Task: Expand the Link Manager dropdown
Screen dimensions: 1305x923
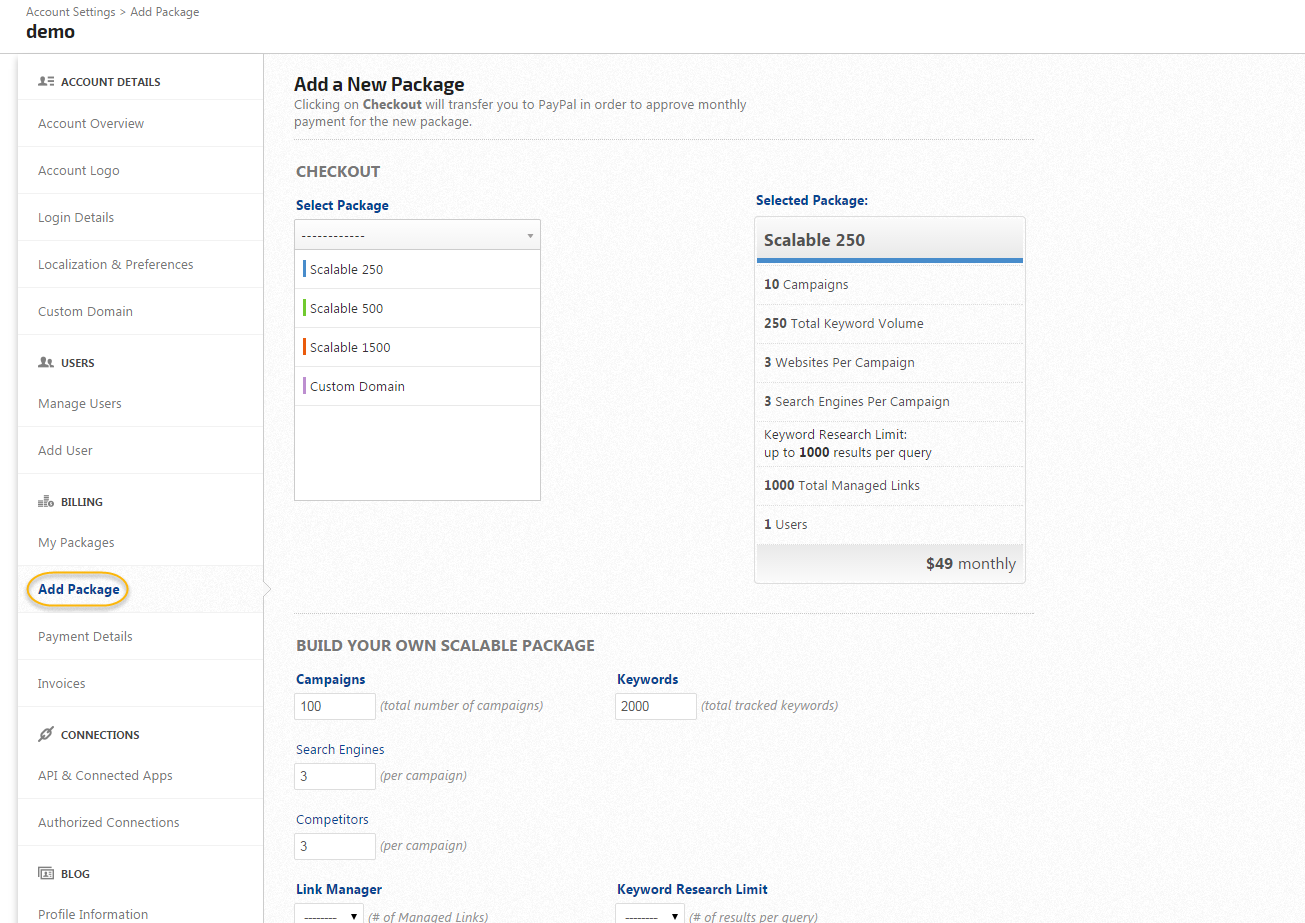Action: (329, 915)
